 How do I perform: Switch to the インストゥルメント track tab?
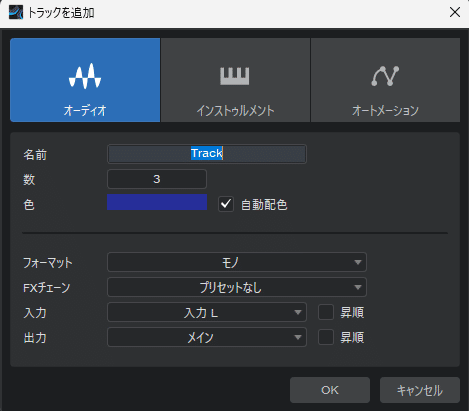click(x=235, y=80)
